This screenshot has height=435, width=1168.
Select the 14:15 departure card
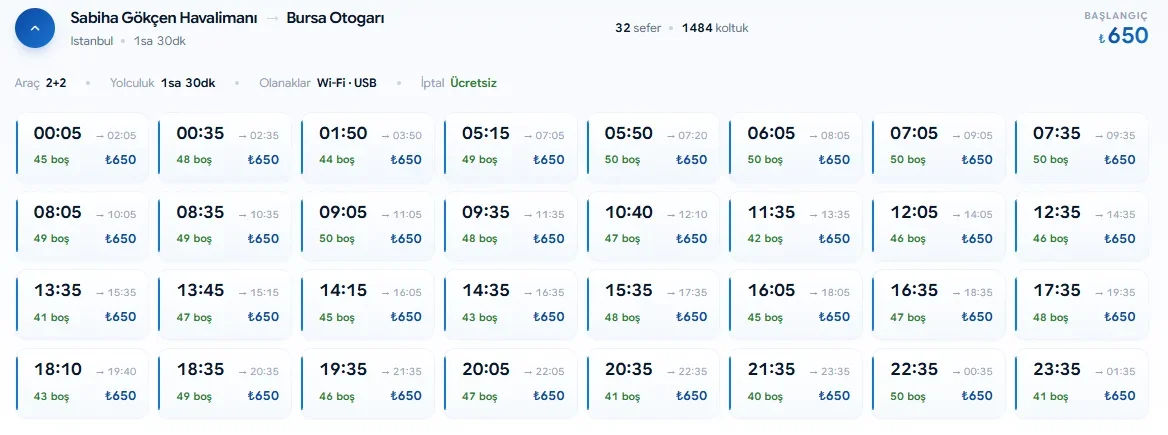click(x=368, y=305)
